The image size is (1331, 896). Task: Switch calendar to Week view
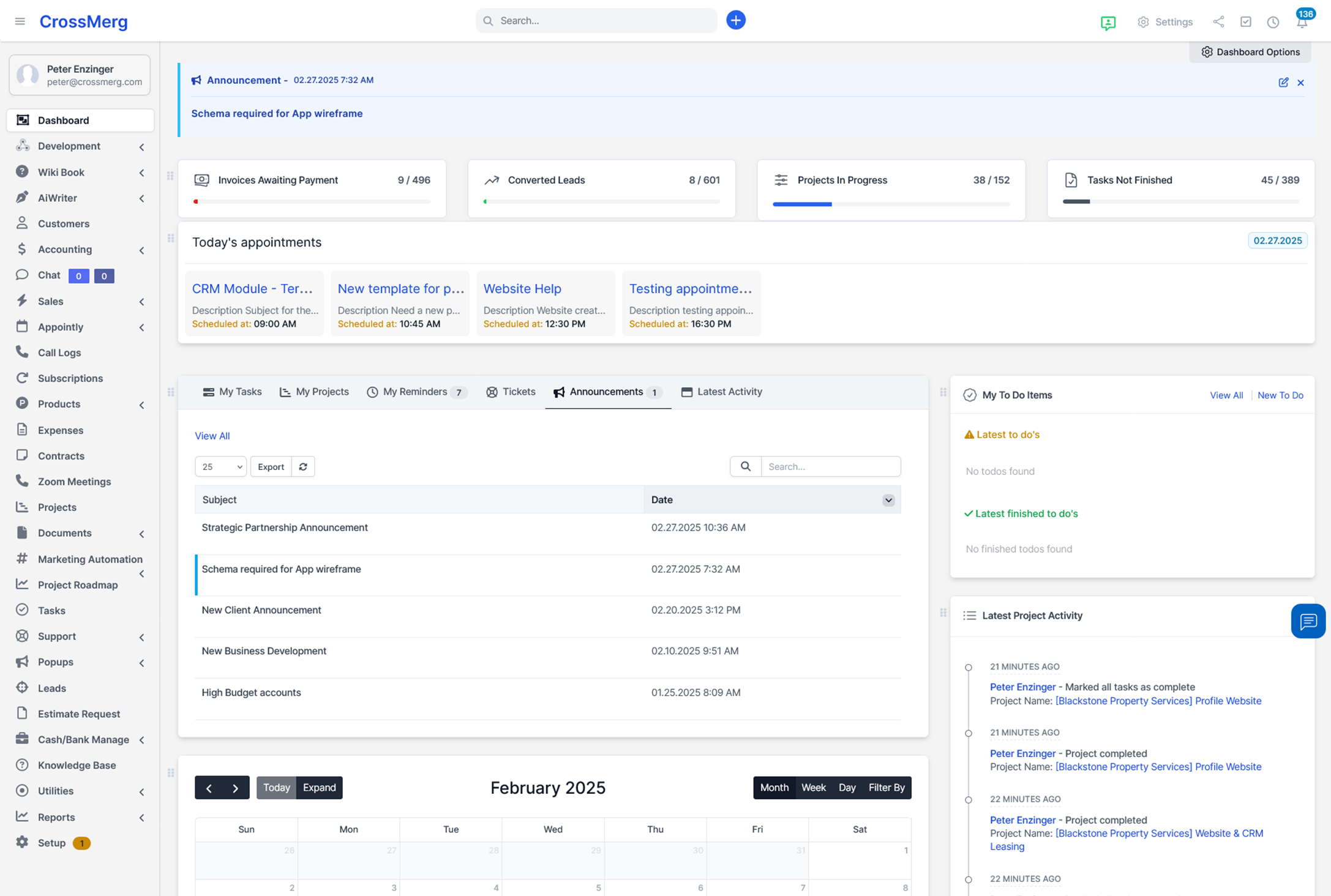pyautogui.click(x=813, y=788)
